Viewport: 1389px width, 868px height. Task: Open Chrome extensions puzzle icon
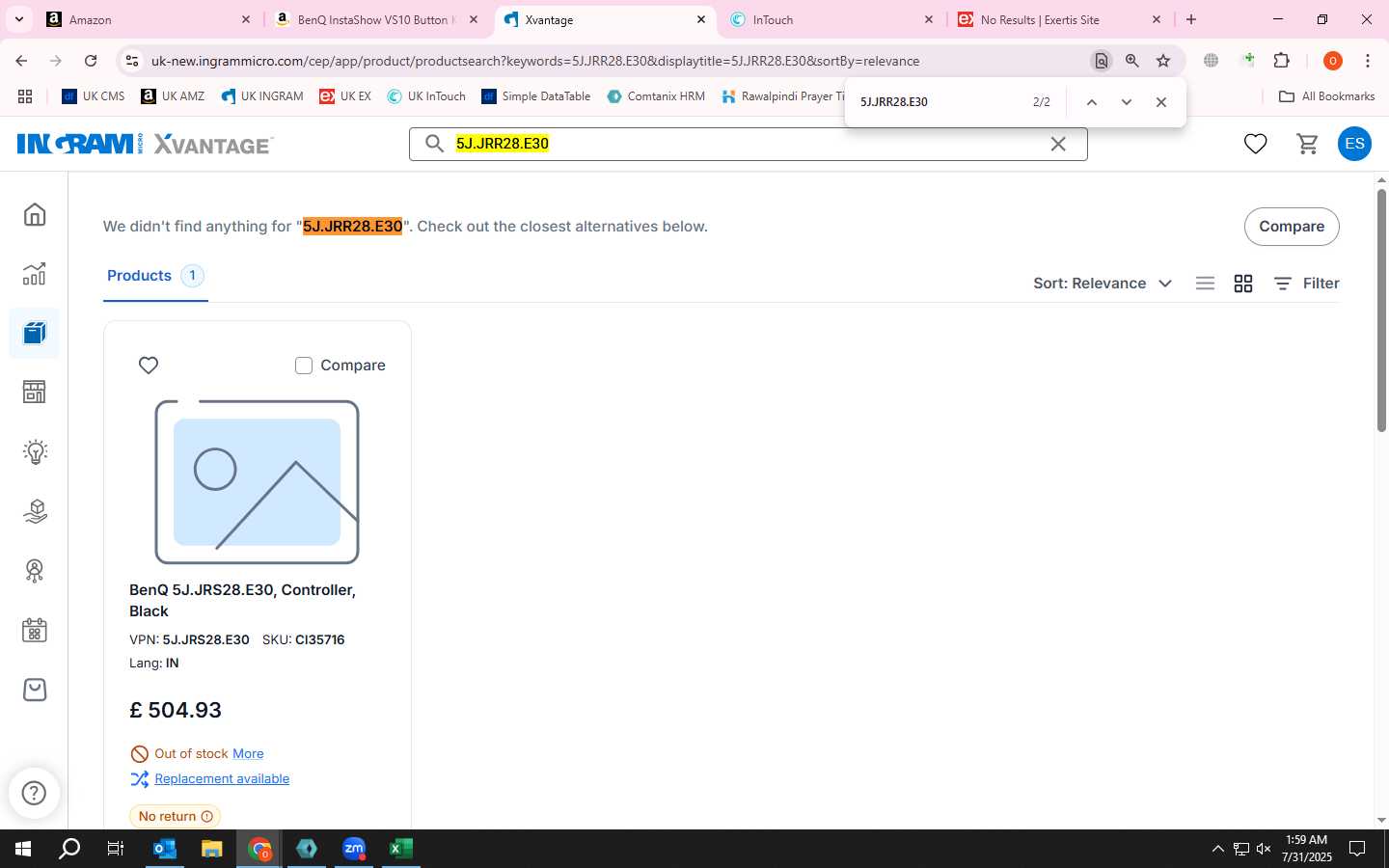[x=1282, y=61]
